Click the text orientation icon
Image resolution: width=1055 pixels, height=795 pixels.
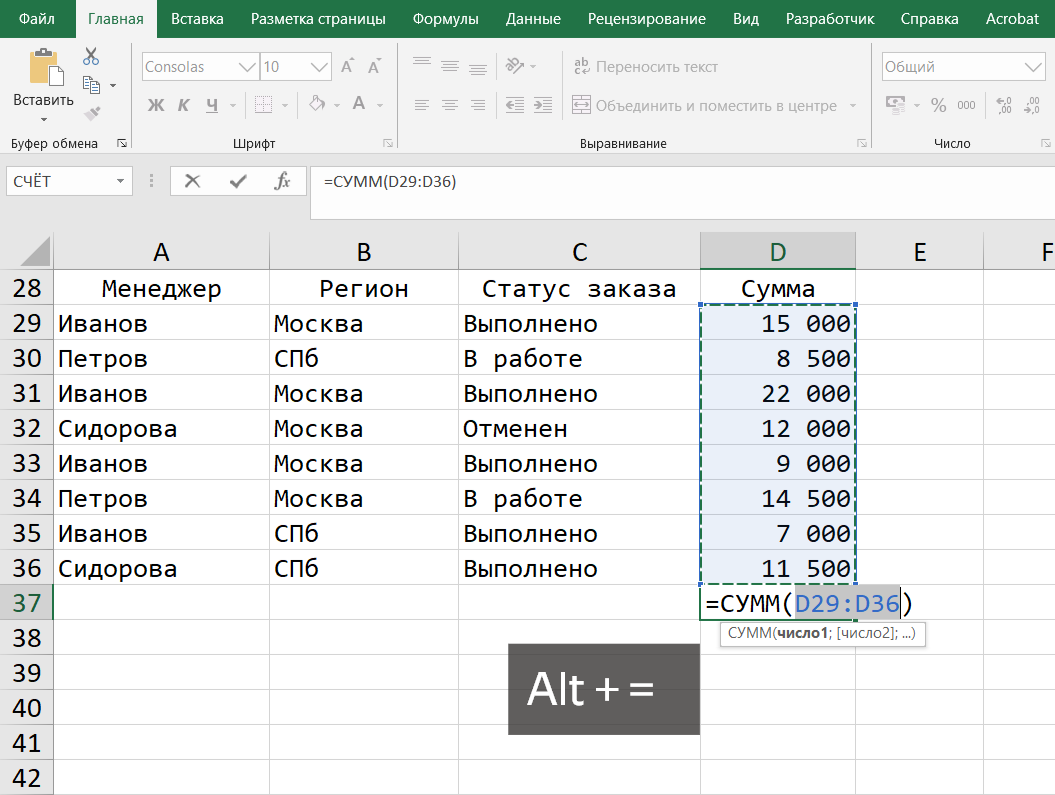pyautogui.click(x=515, y=65)
